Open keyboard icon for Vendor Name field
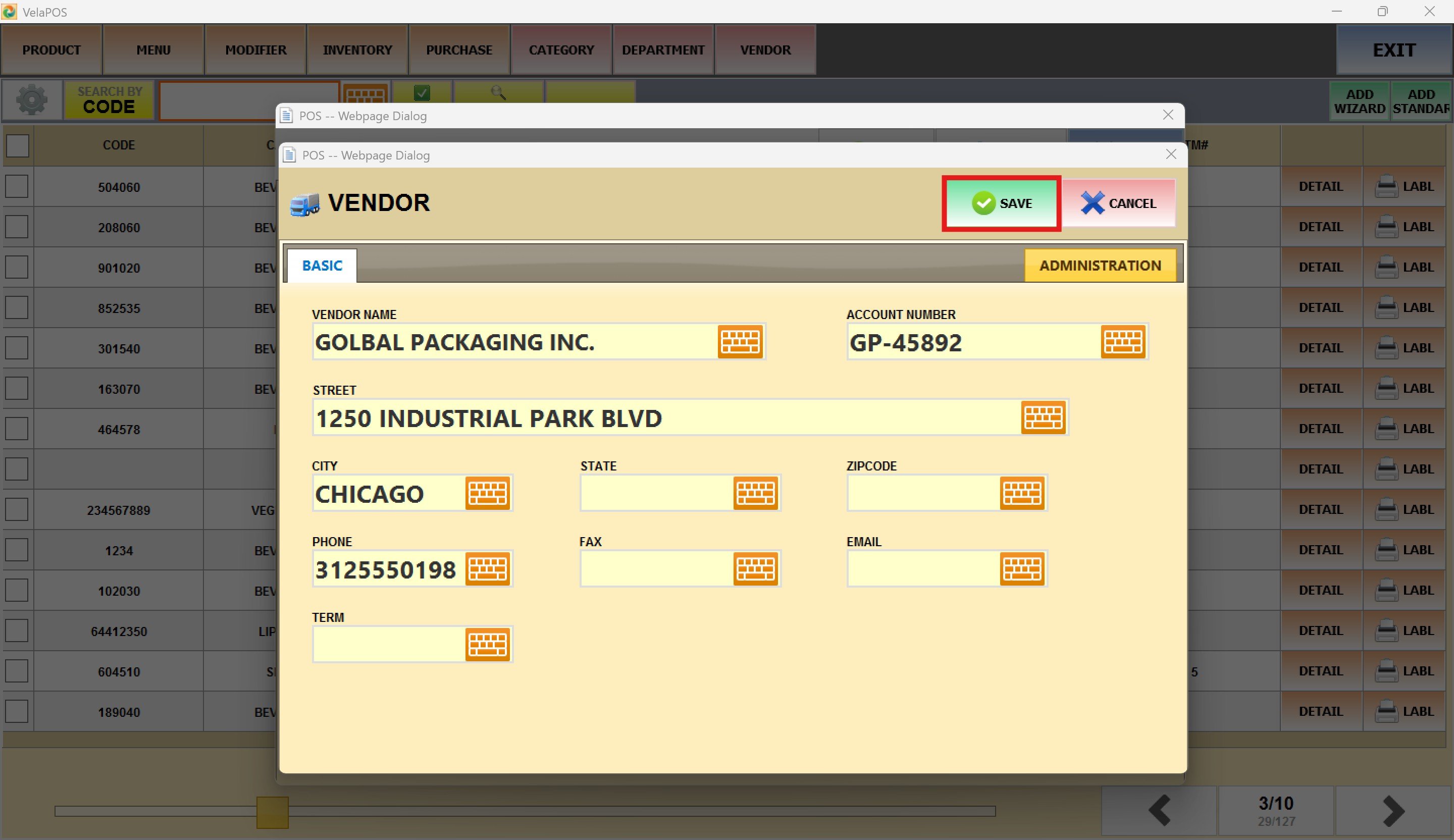The width and height of the screenshot is (1454, 840). [740, 342]
